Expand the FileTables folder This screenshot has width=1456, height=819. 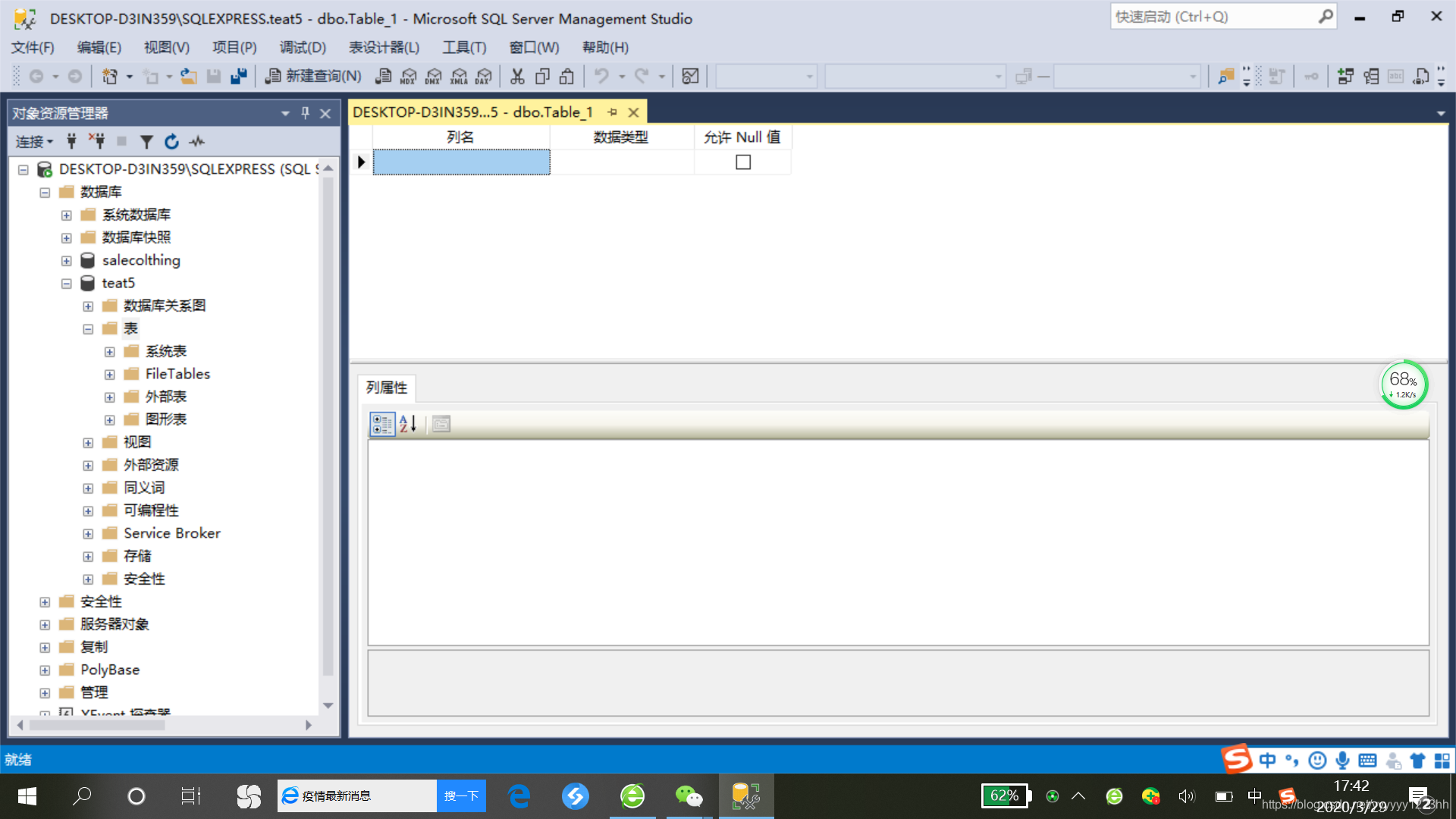pos(110,375)
